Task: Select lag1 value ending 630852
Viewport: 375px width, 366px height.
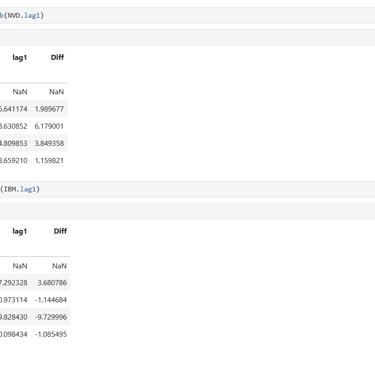Action: pos(14,126)
